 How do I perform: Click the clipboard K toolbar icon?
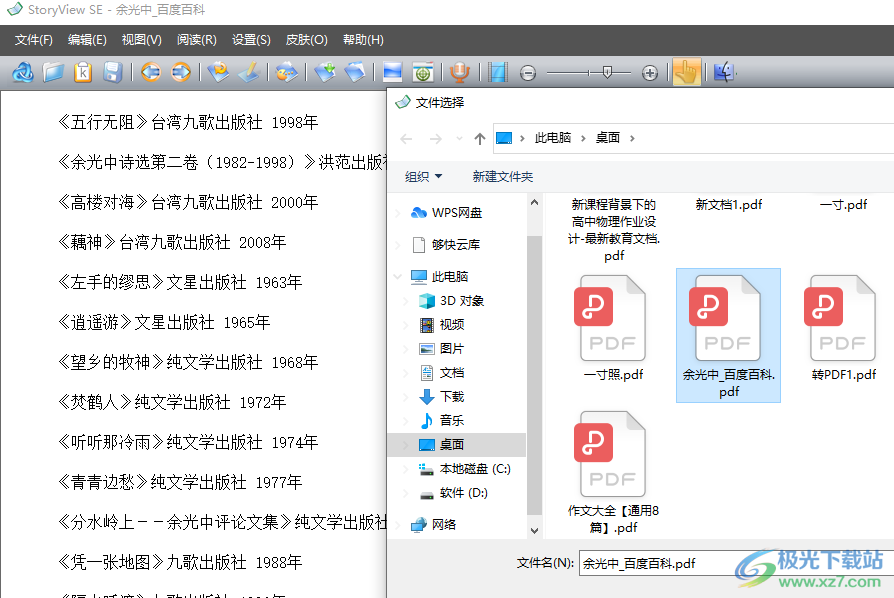pos(83,73)
